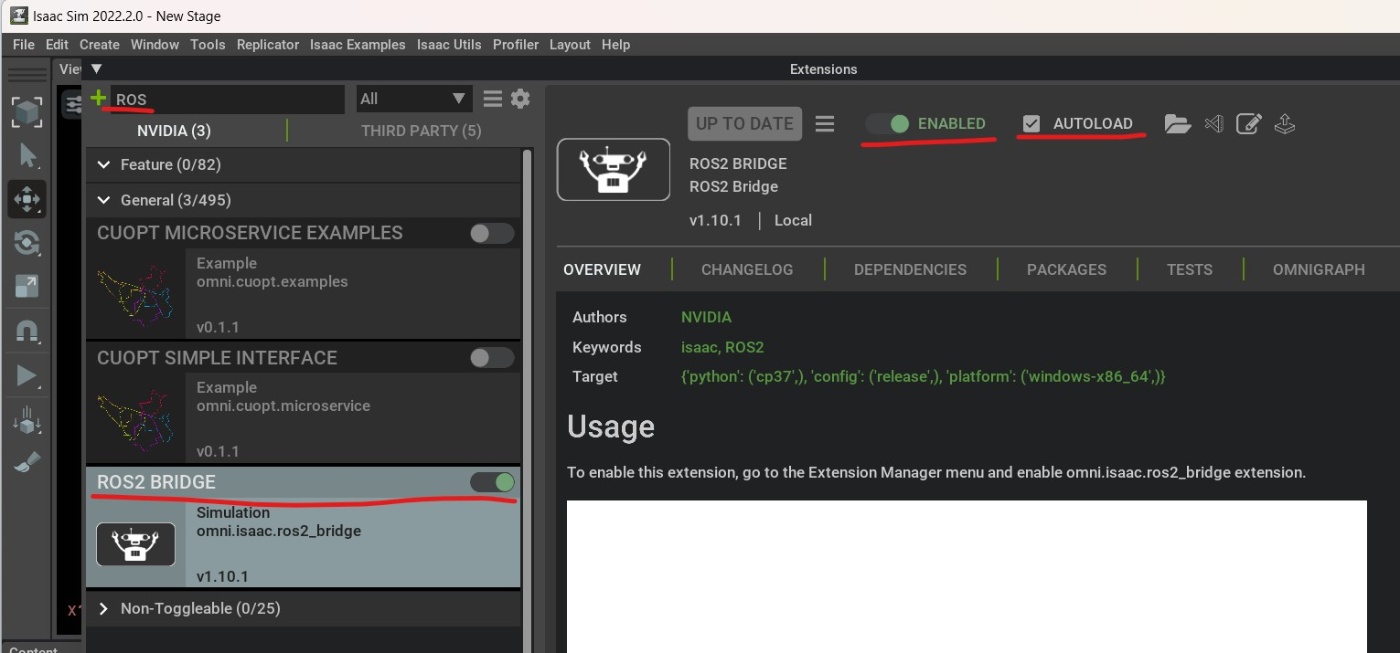The image size is (1400, 653).
Task: Select the OVERVIEW tab
Action: (602, 270)
